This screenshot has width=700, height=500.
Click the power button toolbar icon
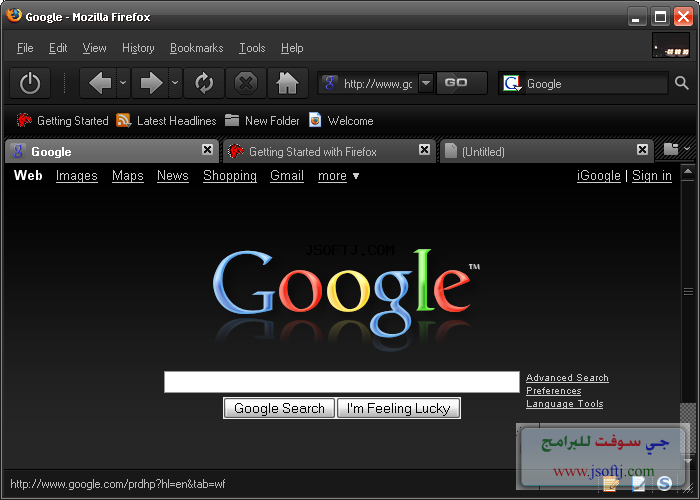[30, 83]
